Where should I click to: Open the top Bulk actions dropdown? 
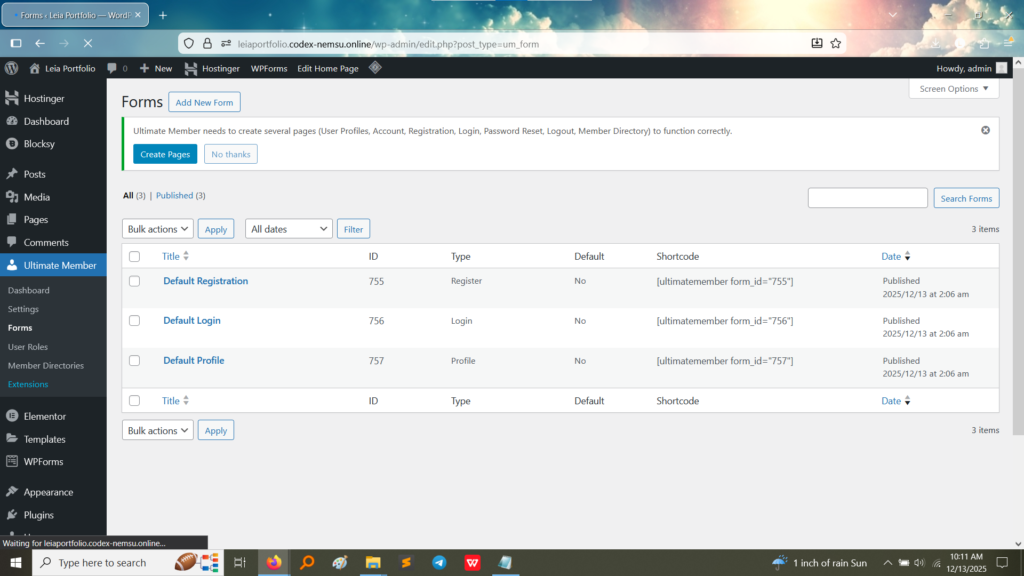[x=157, y=229]
